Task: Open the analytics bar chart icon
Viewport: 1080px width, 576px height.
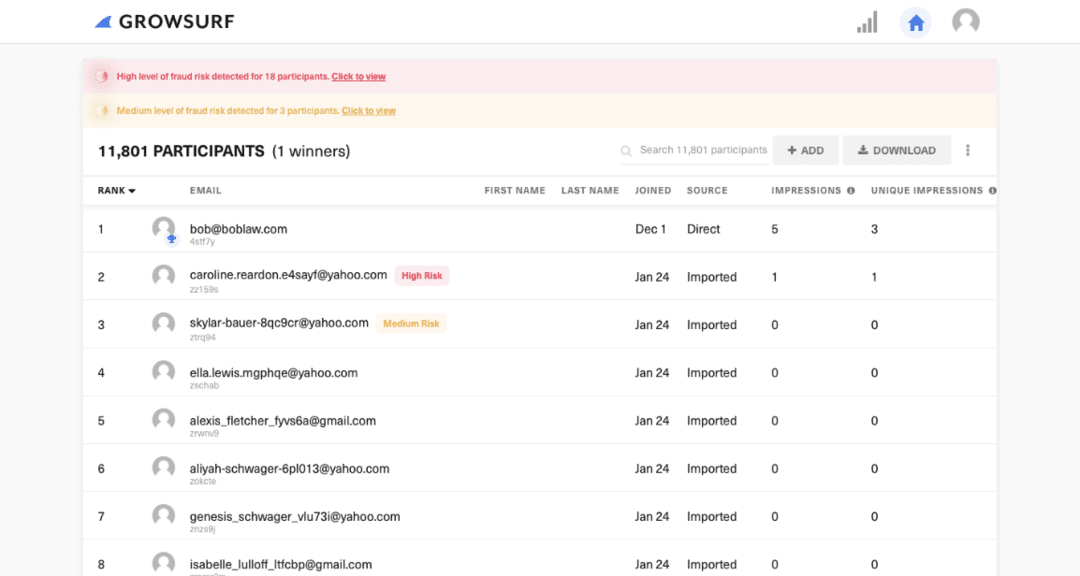Action: click(x=867, y=21)
